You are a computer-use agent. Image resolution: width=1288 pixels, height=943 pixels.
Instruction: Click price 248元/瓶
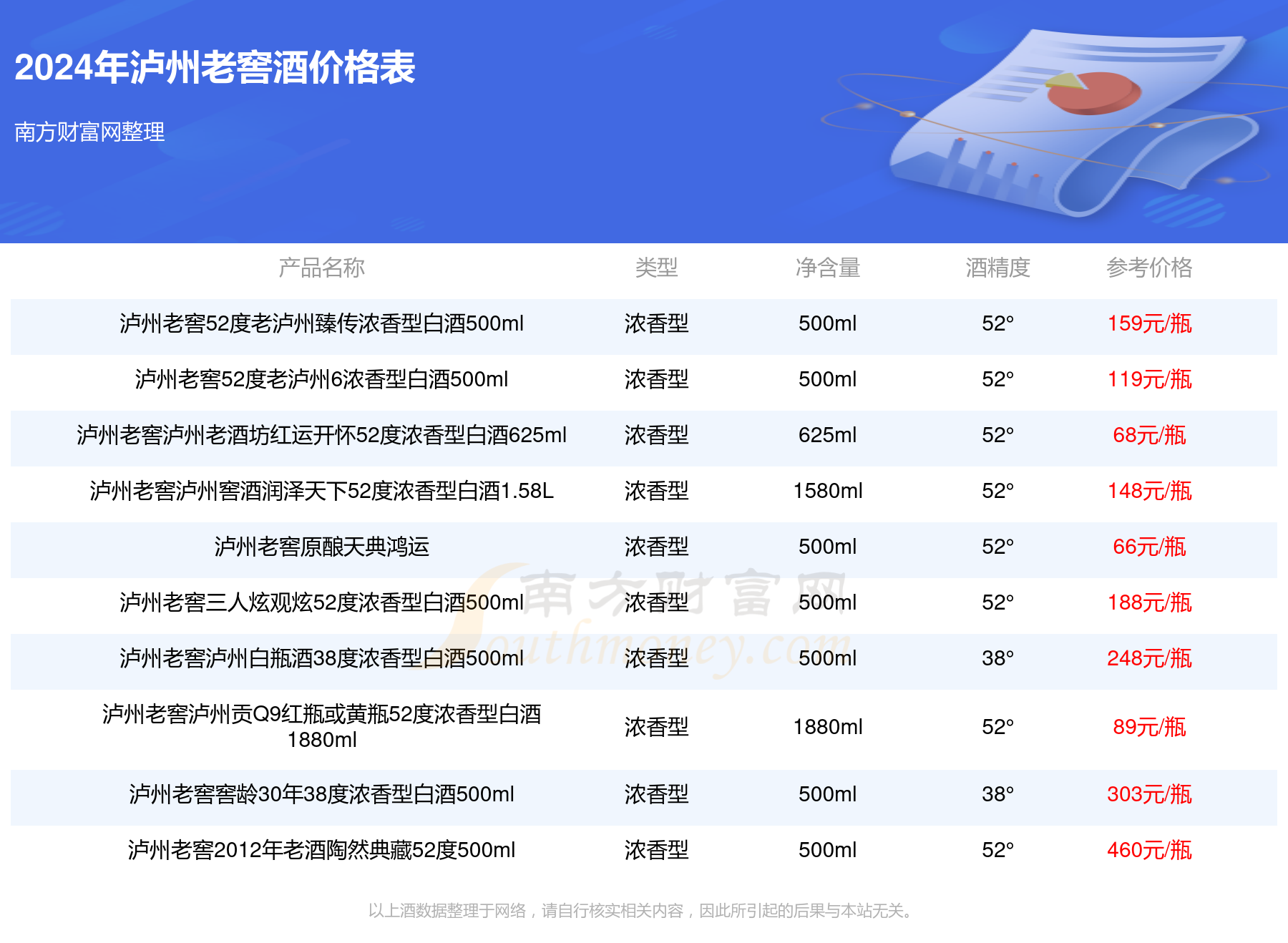tap(1149, 658)
